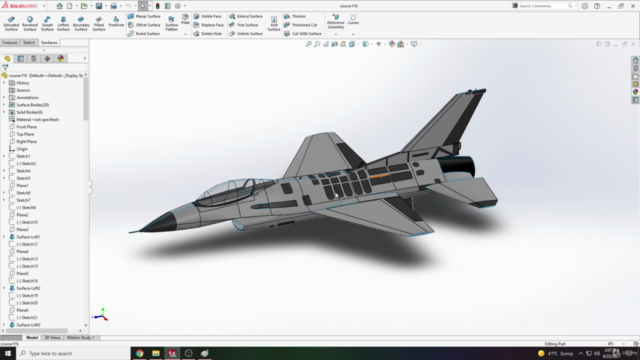
Task: Open the dropdown arrow under Reference Geometry
Action: pyautogui.click(x=336, y=35)
